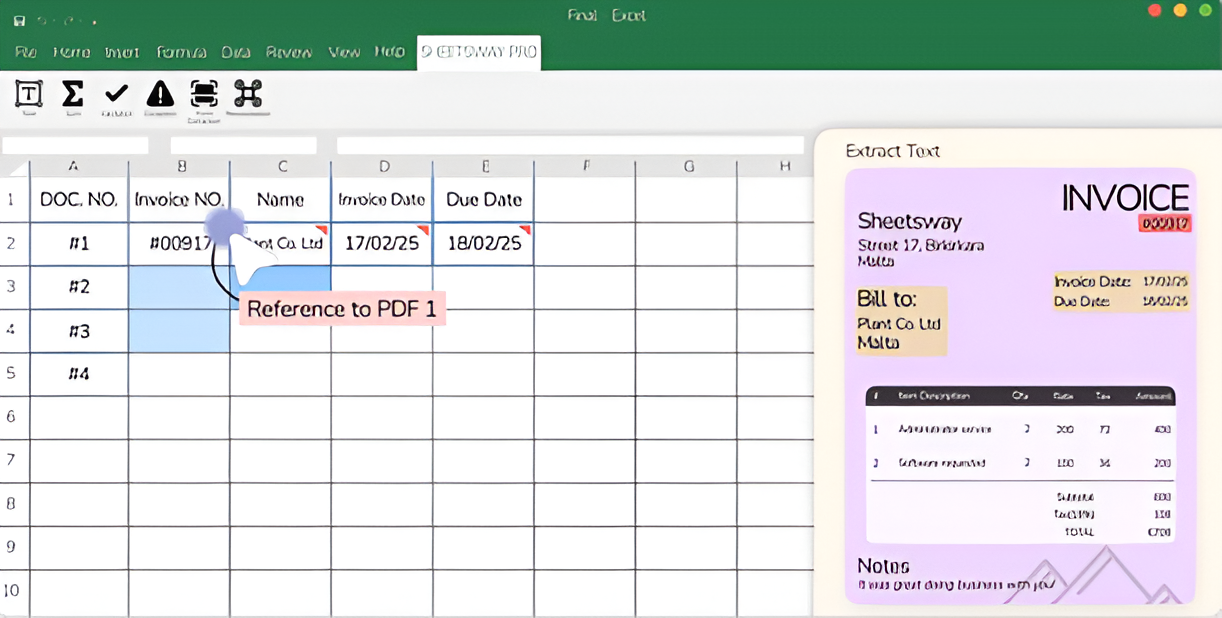Select the 18/02/25 Due Date cell
Image resolution: width=1222 pixels, height=618 pixels.
[483, 243]
